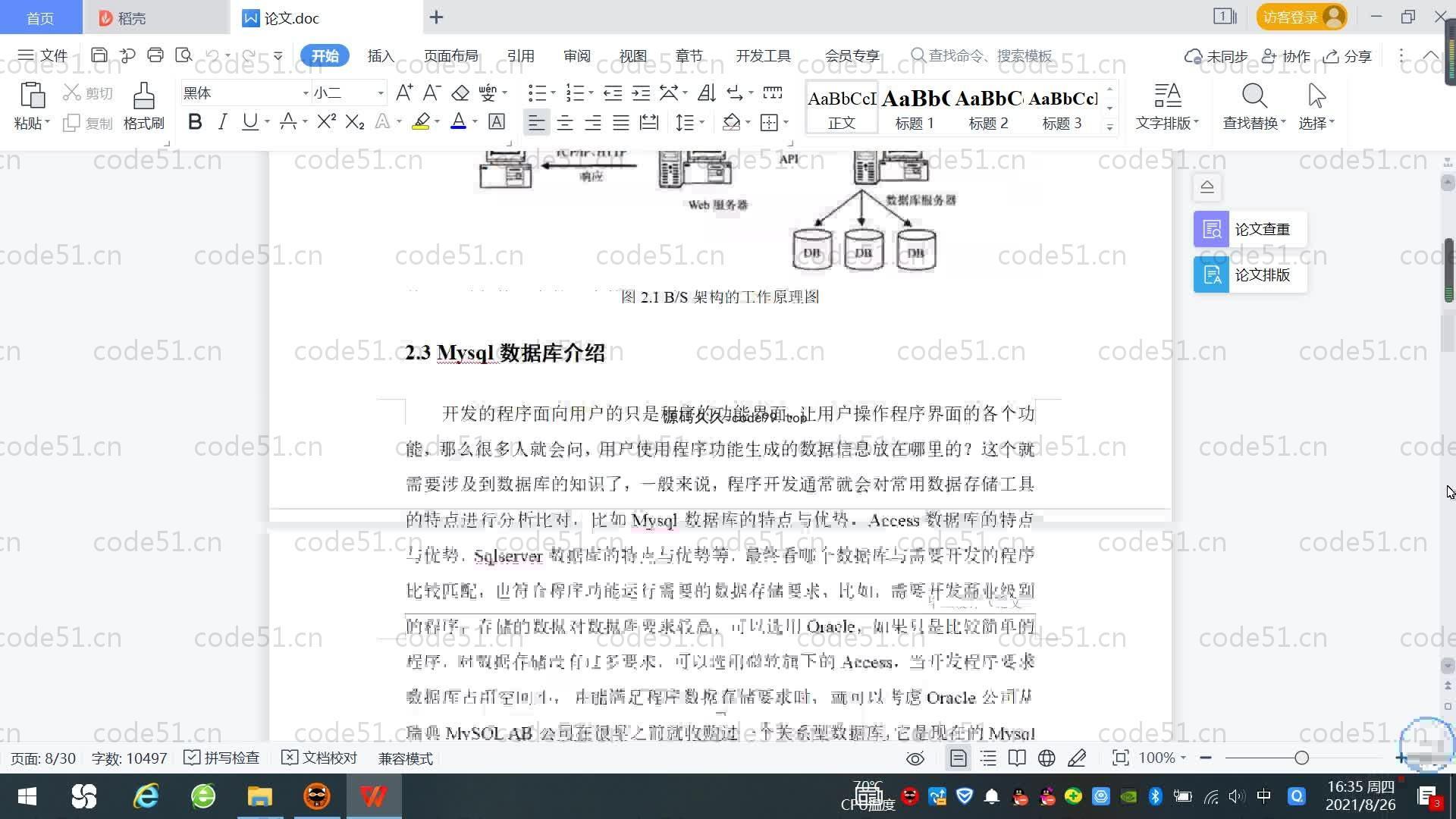This screenshot has width=1456, height=819.
Task: Open the 视图 ribbon tab
Action: coord(633,56)
